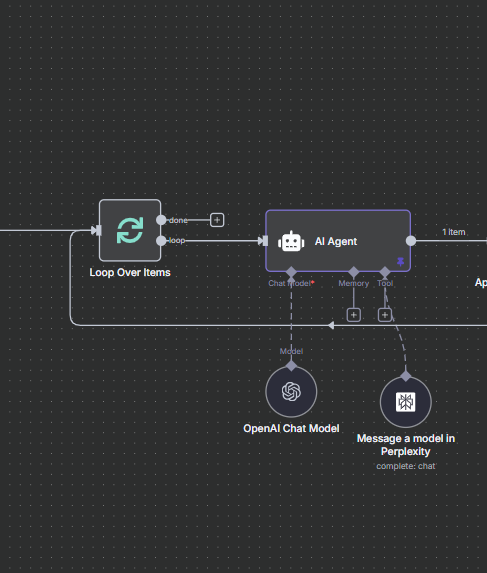Add a Tool sub-node with plus button
This screenshot has width=487, height=573.
[x=385, y=315]
